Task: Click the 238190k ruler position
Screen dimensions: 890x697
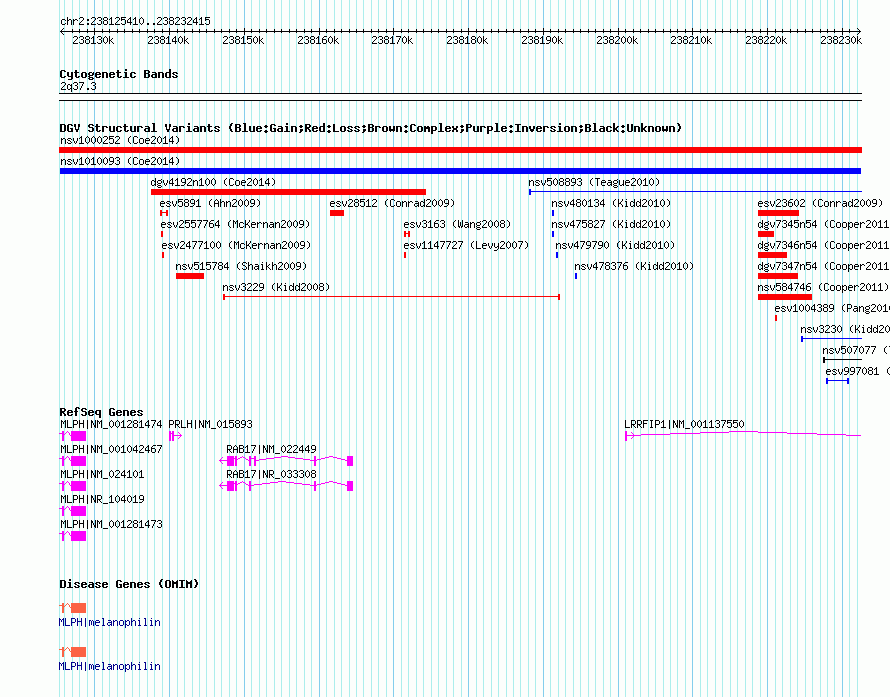Action: [x=542, y=40]
